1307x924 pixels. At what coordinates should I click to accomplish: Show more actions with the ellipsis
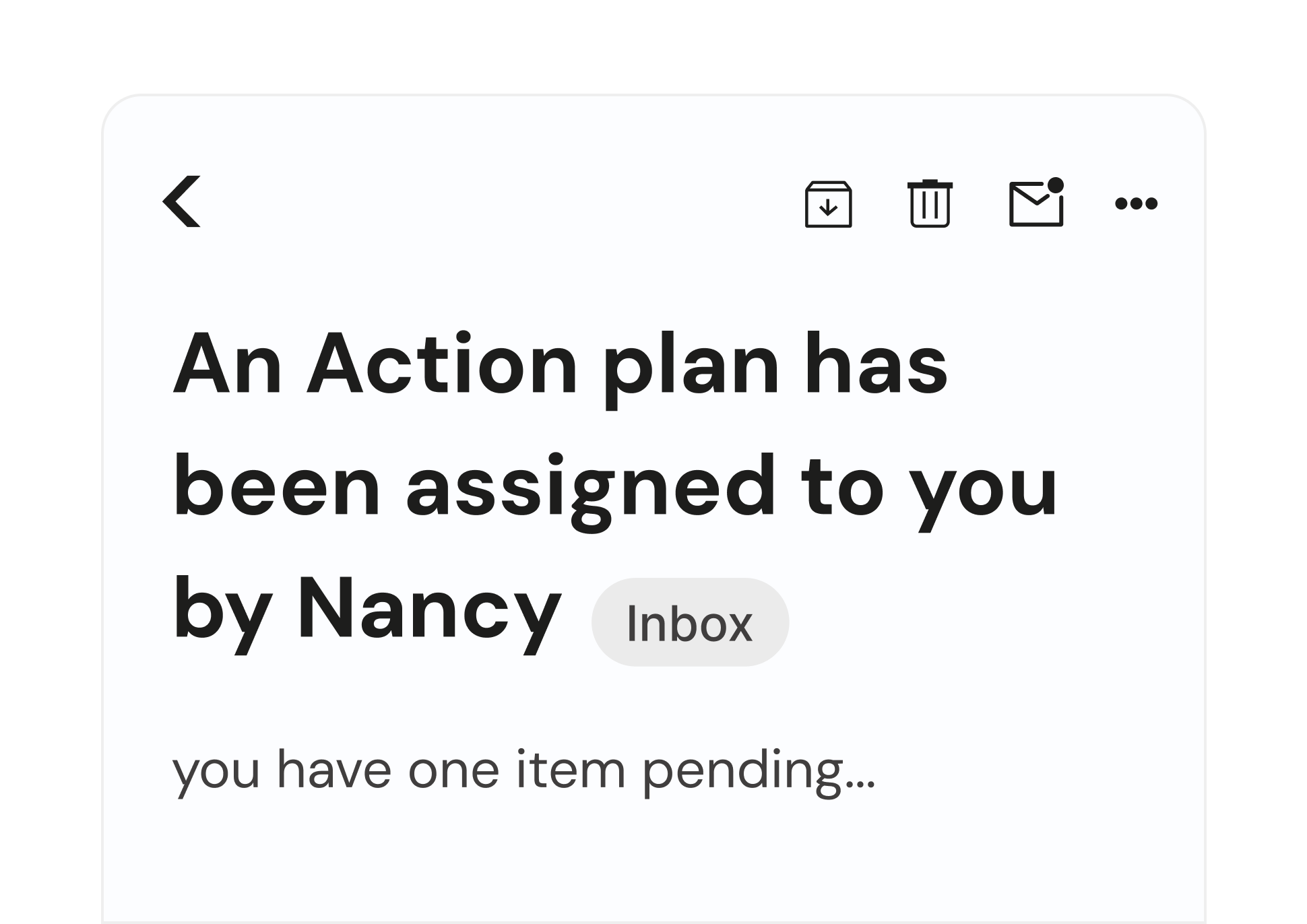pyautogui.click(x=1136, y=203)
